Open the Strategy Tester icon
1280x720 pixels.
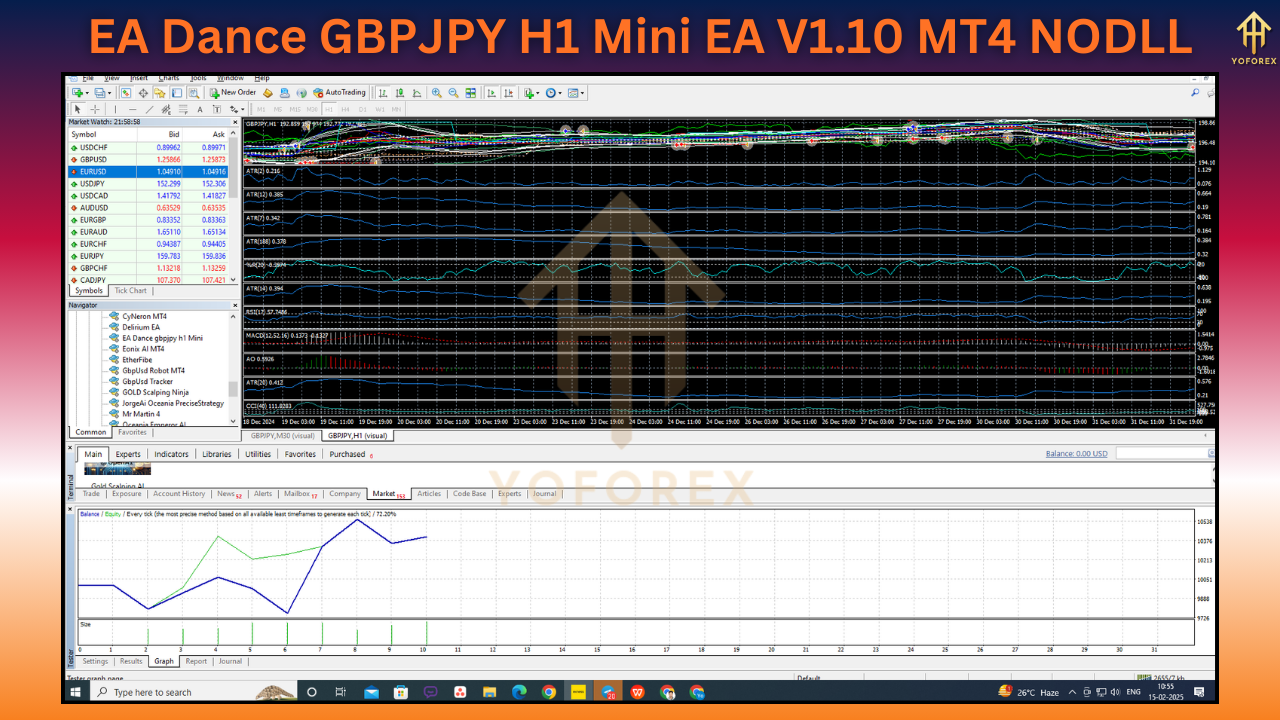tap(195, 92)
